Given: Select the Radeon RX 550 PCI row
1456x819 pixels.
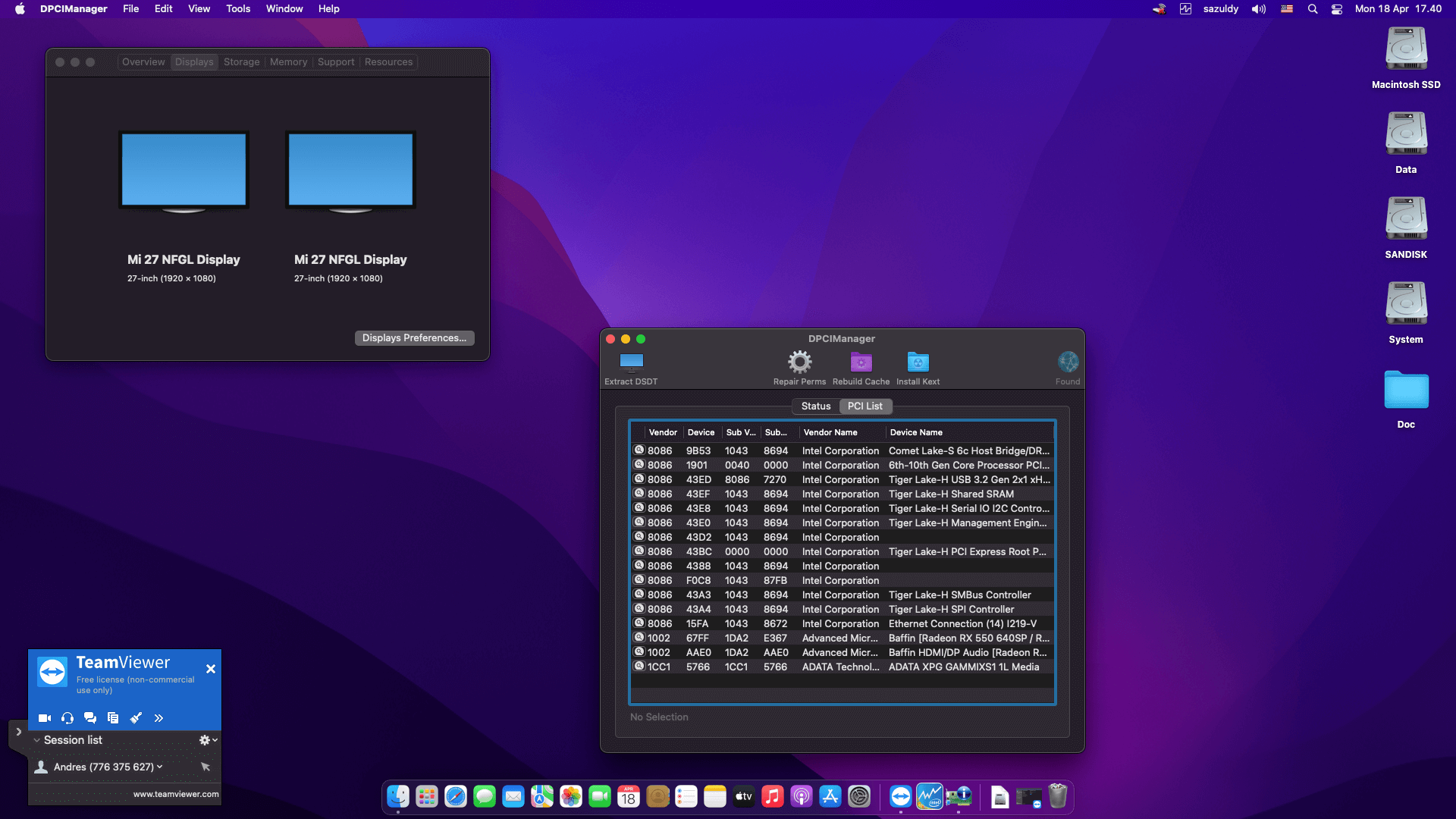Looking at the screenshot, I should pyautogui.click(x=842, y=638).
